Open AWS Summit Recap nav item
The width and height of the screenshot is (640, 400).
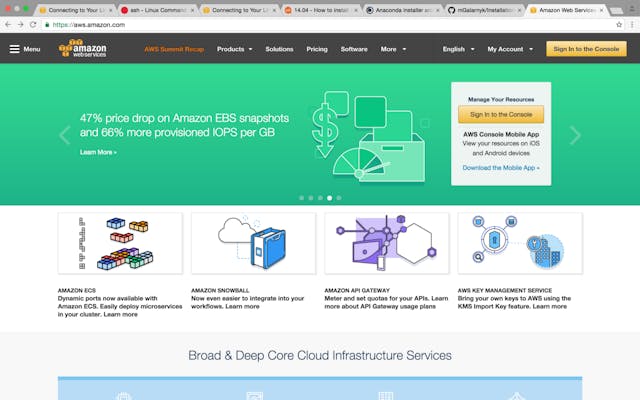pos(174,49)
